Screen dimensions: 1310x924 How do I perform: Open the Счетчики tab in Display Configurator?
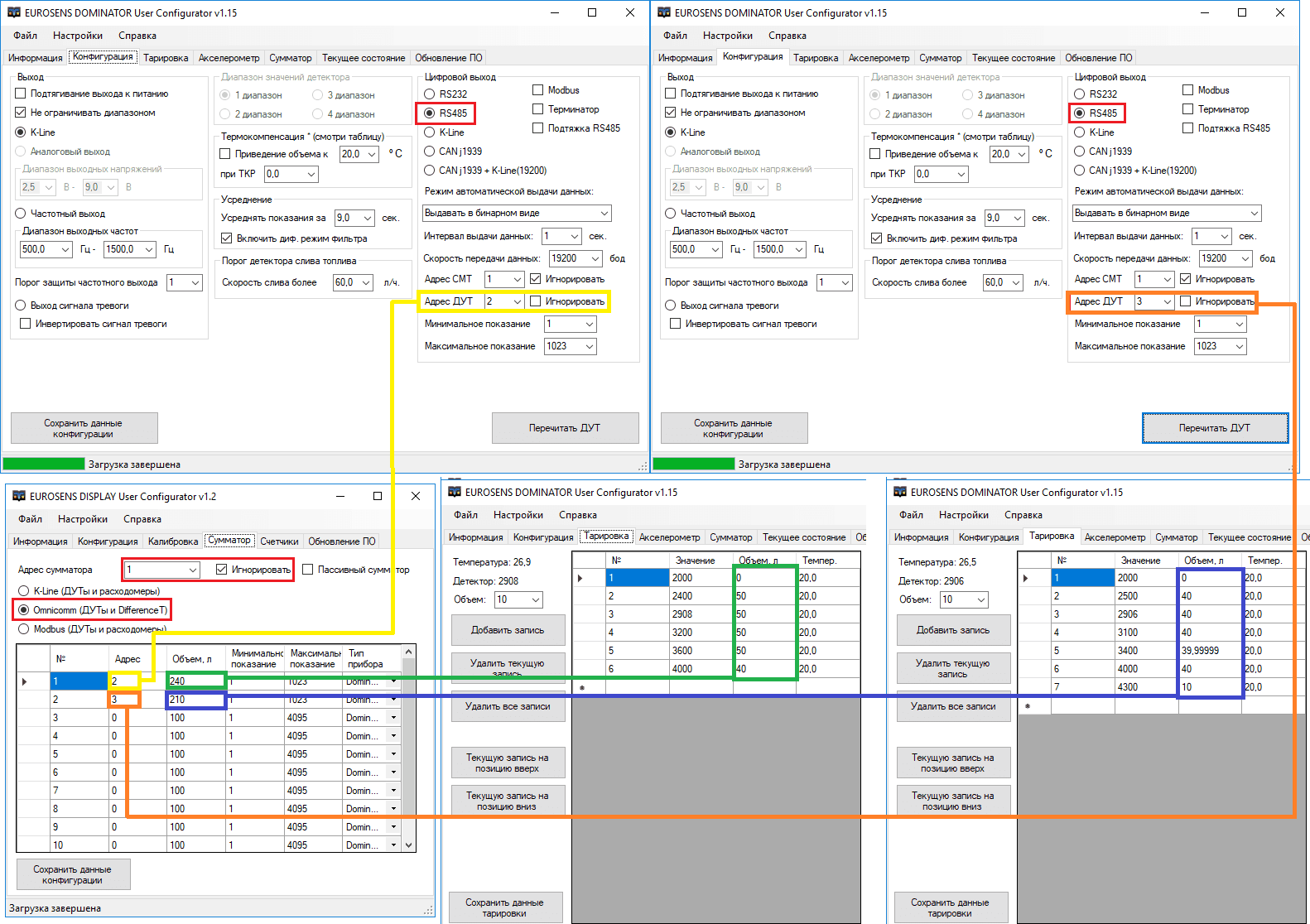tap(279, 541)
